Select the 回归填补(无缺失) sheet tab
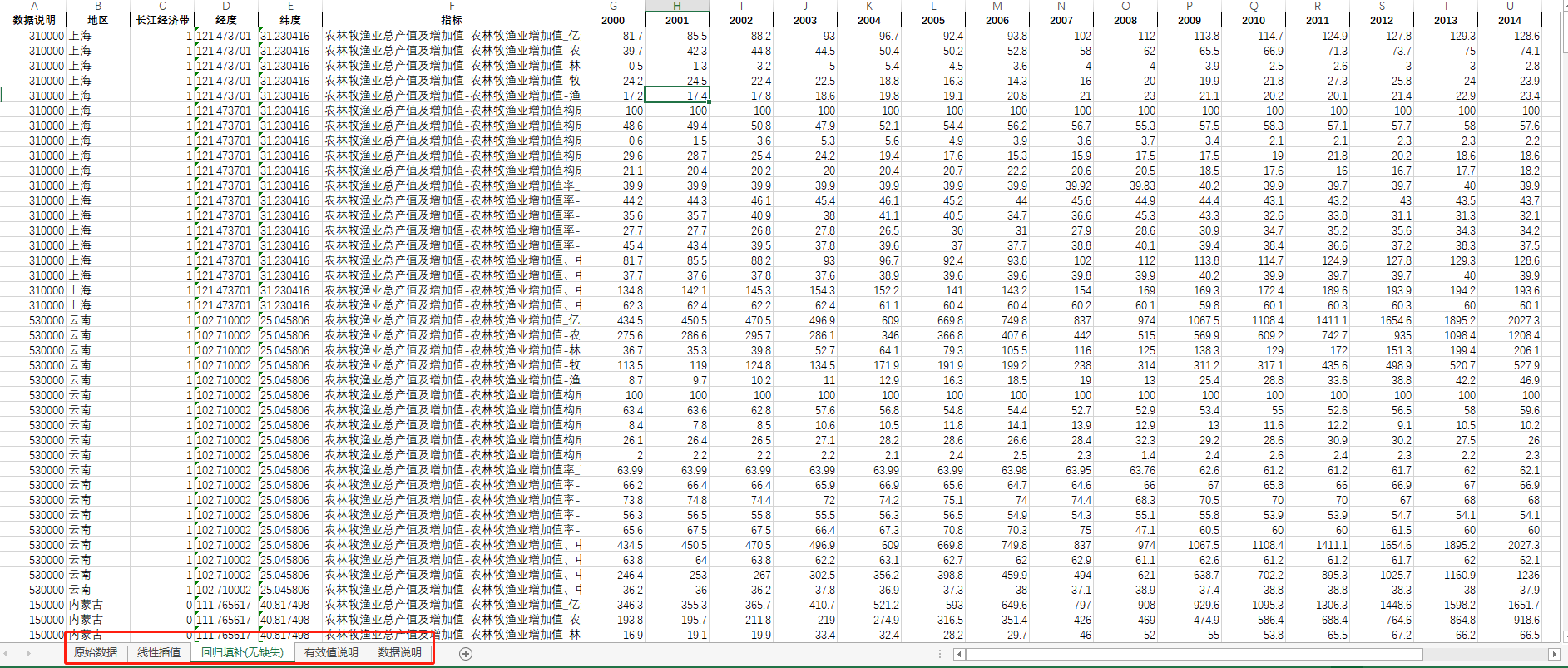 click(x=242, y=652)
